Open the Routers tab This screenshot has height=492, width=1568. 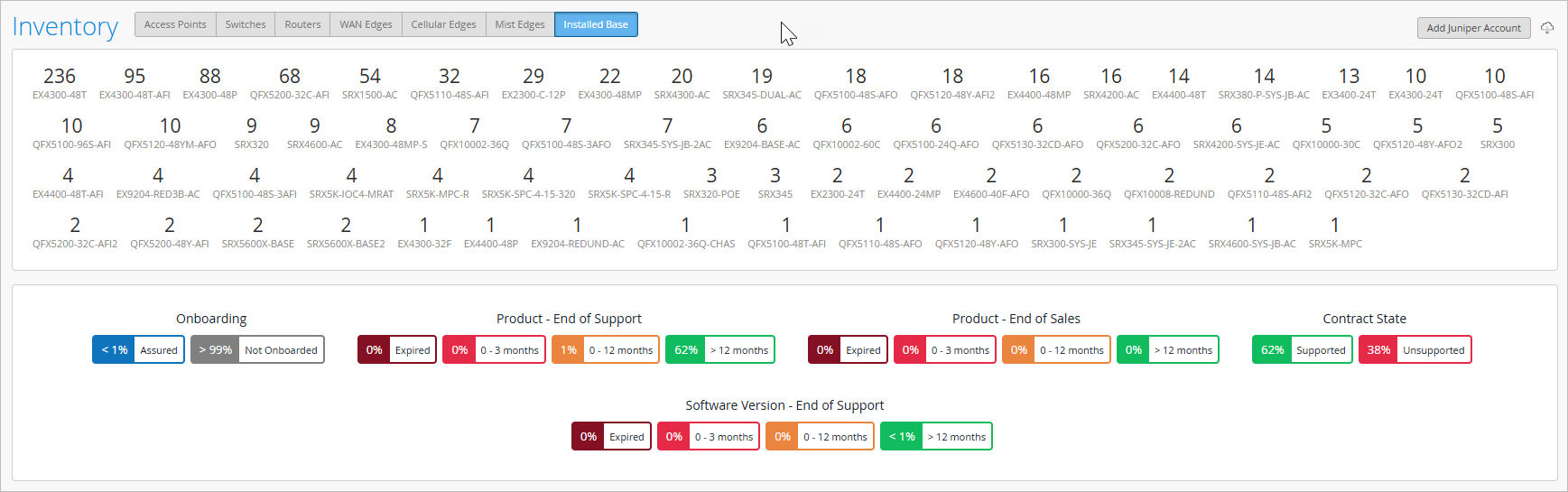click(302, 24)
